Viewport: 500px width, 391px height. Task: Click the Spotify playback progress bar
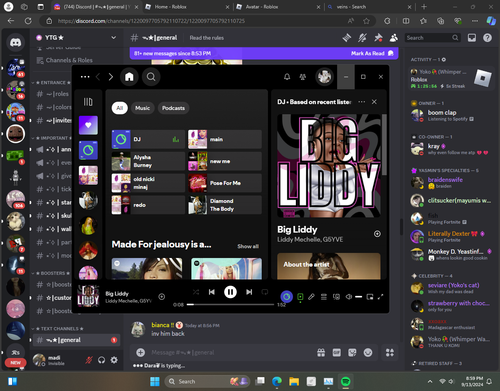pyautogui.click(x=230, y=304)
